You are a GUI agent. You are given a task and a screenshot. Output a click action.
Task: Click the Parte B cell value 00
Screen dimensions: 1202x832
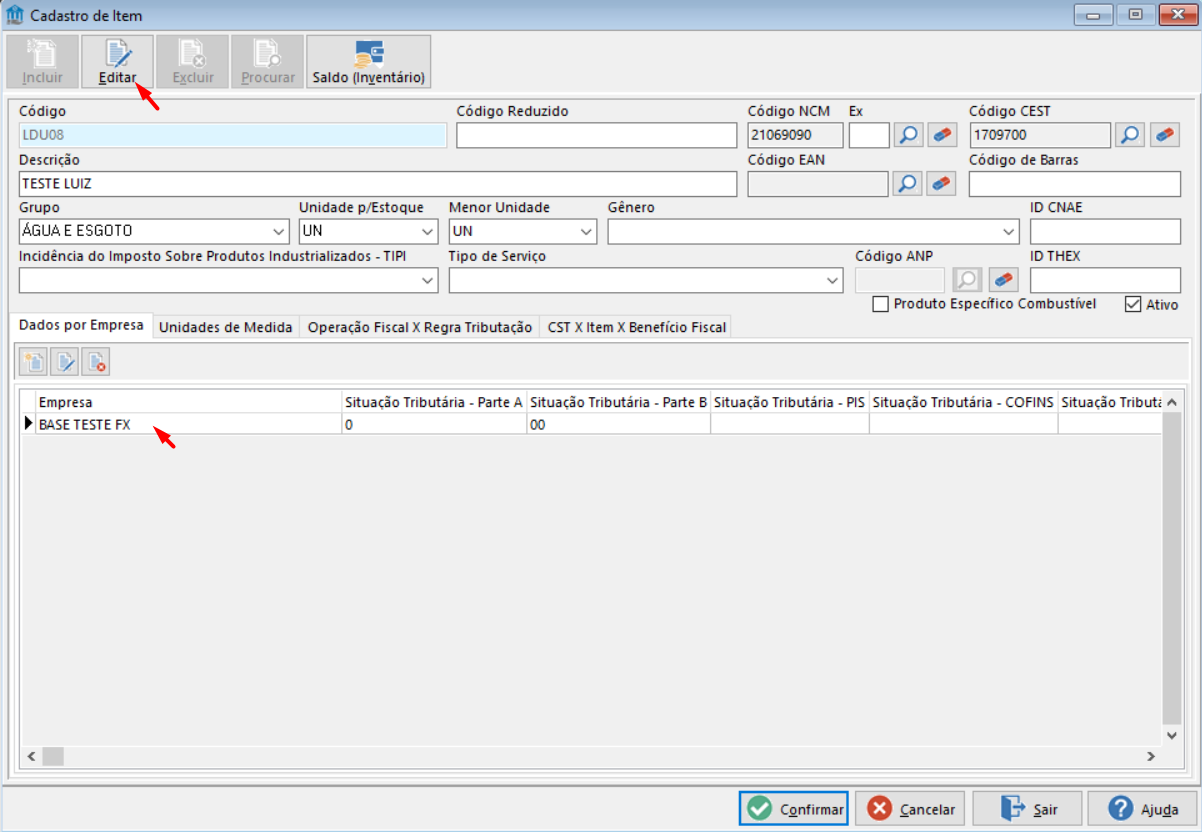(619, 424)
